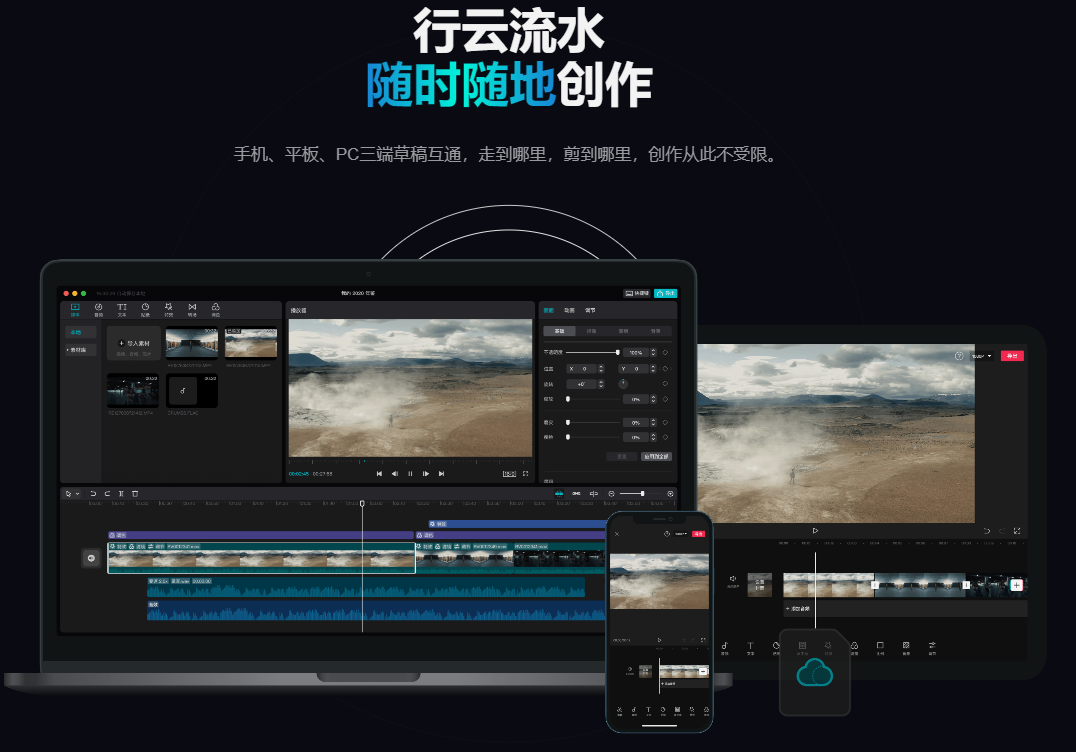Adjust the timeline zoom slider
The width and height of the screenshot is (1076, 752).
(x=641, y=493)
